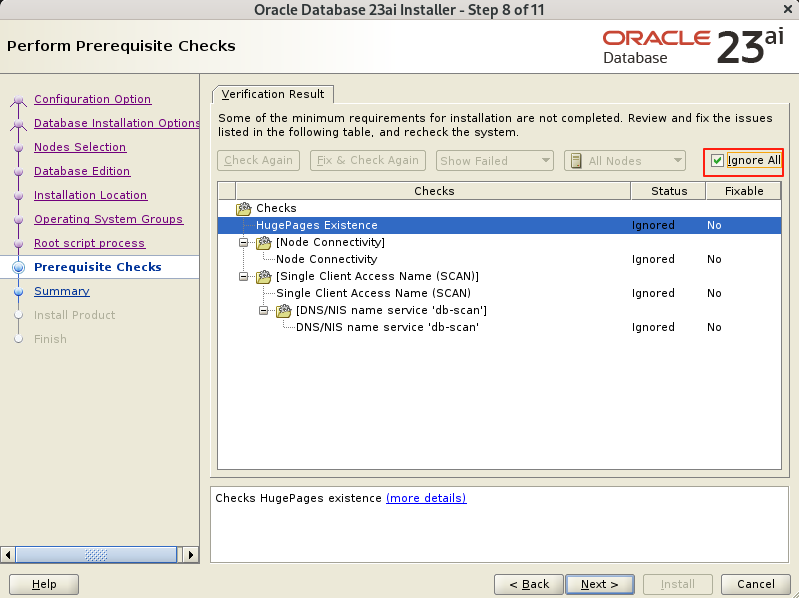799x598 pixels.
Task: Click the Fix & Check Again button
Action: [367, 160]
